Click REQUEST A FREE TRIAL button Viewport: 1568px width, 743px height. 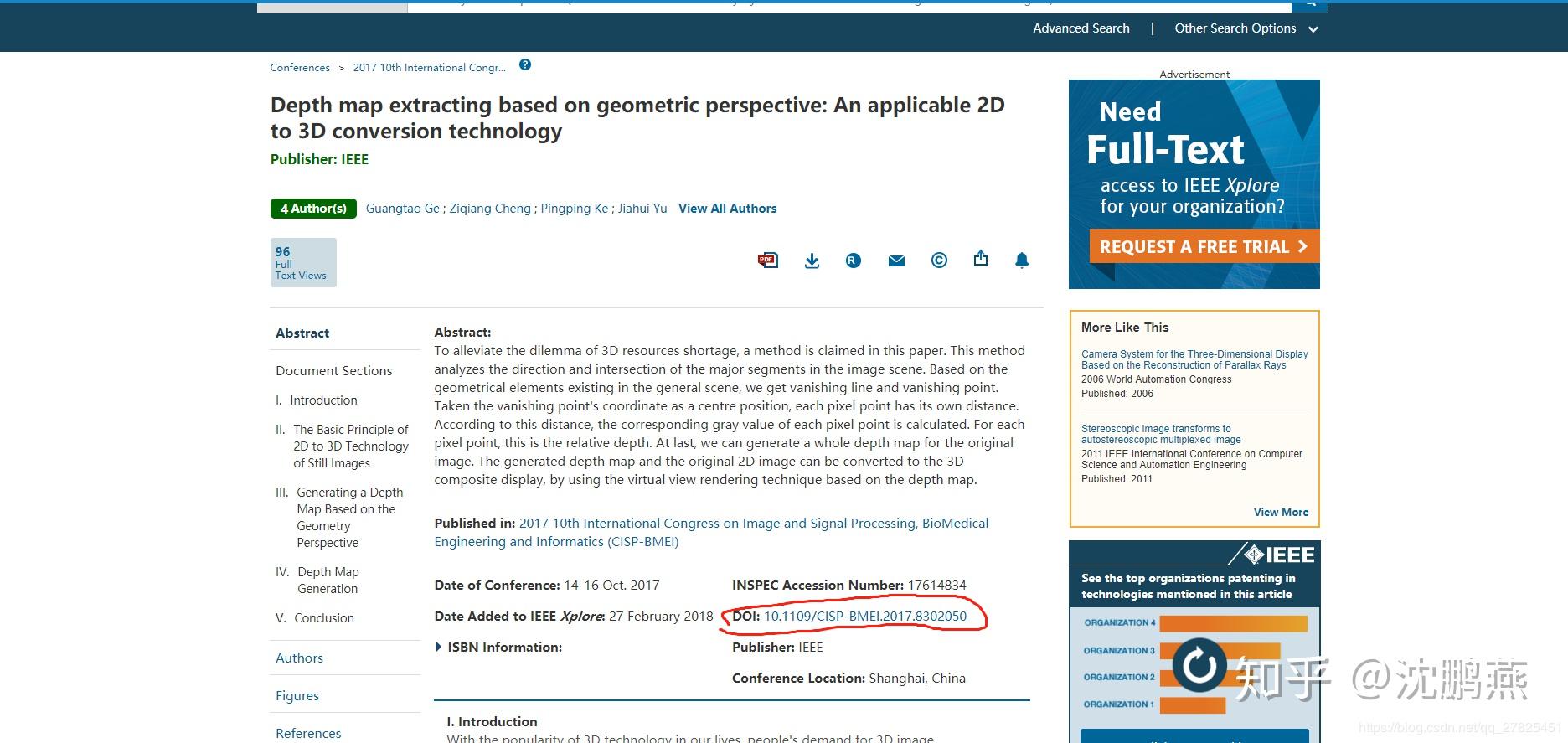click(1204, 247)
